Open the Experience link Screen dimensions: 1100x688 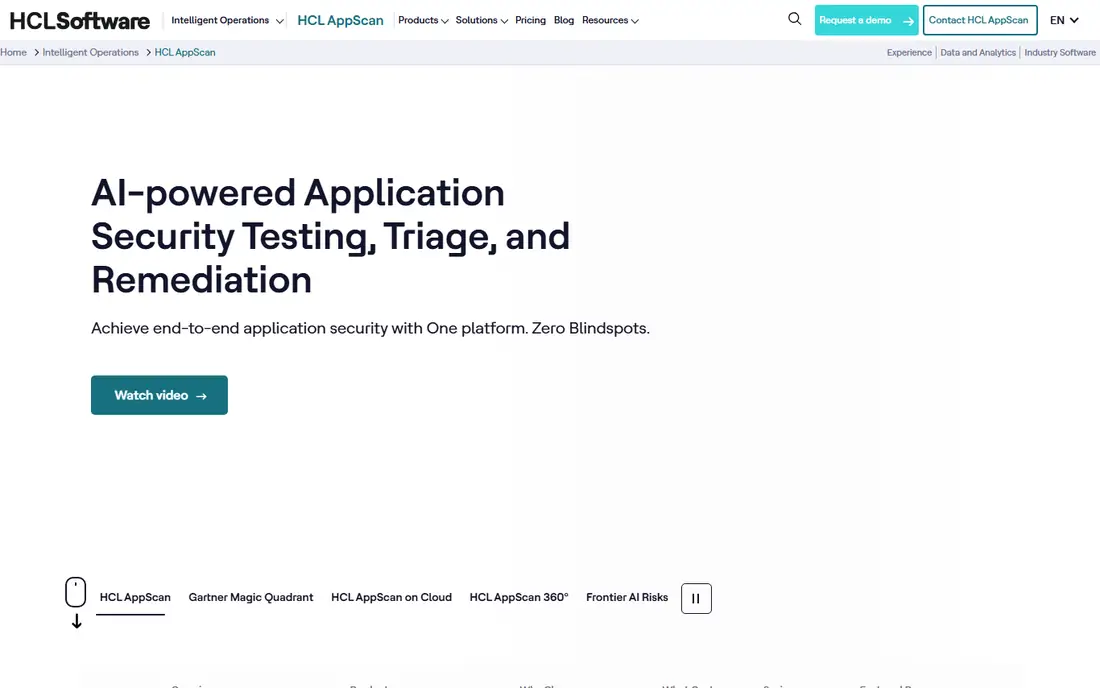coord(908,53)
